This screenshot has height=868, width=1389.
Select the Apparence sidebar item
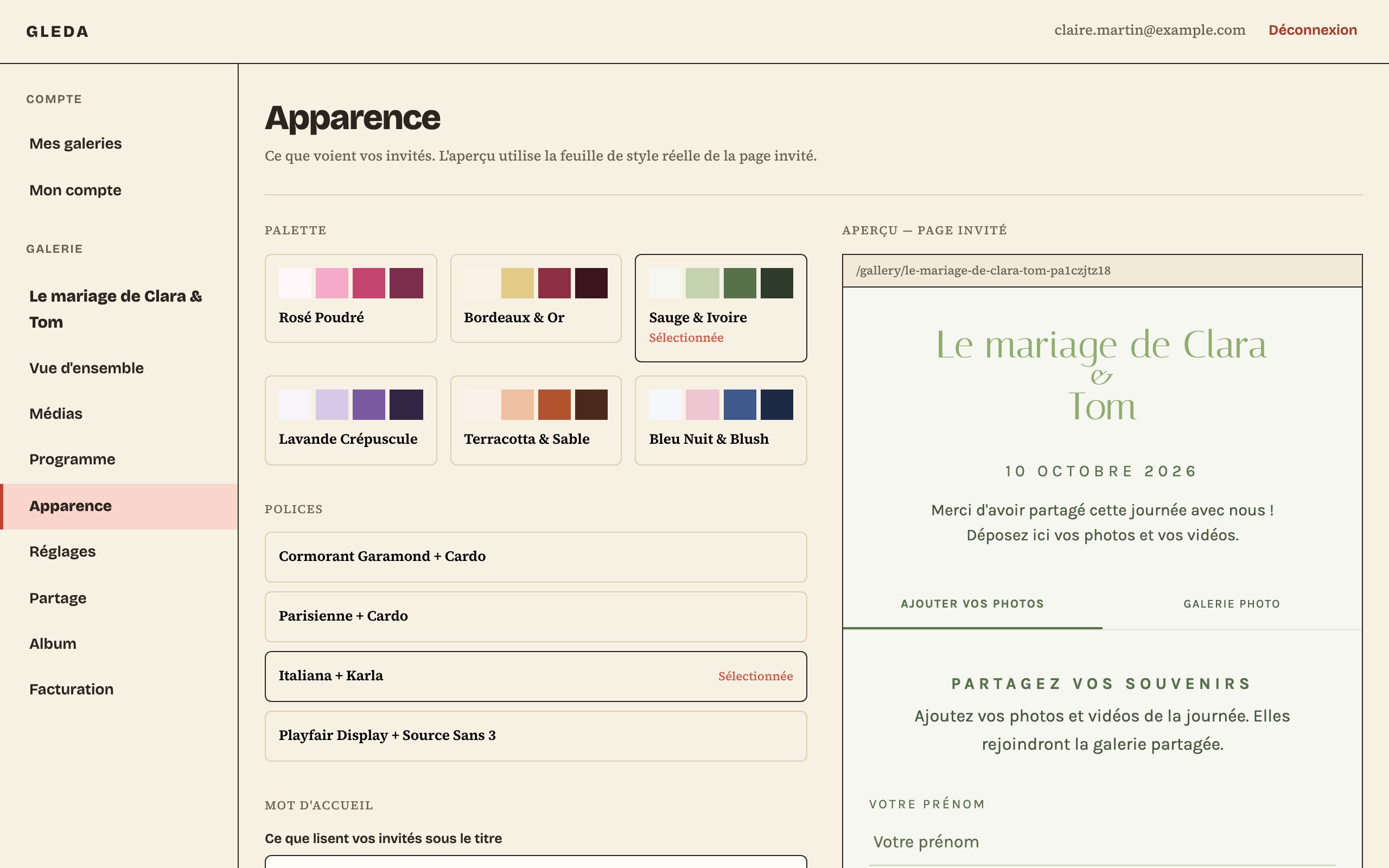coord(119,506)
